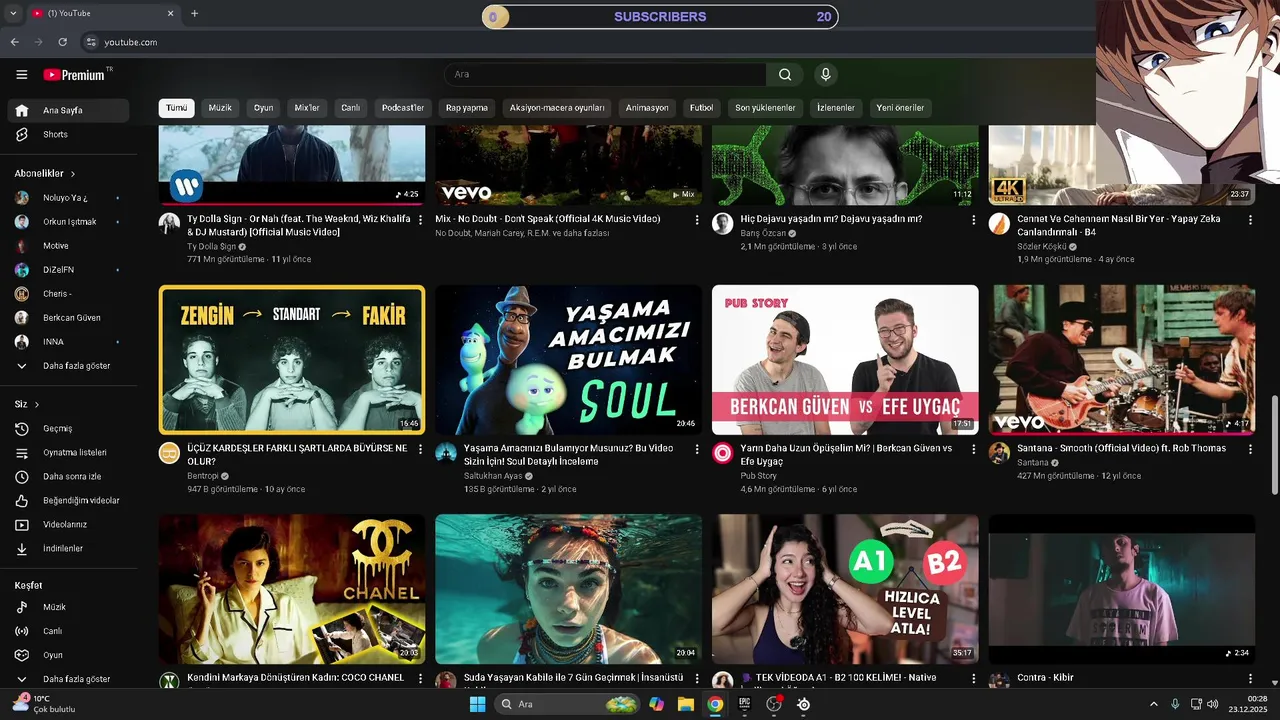Open options menu for Soul inceleme video
Image resolution: width=1280 pixels, height=720 pixels.
coord(697,449)
